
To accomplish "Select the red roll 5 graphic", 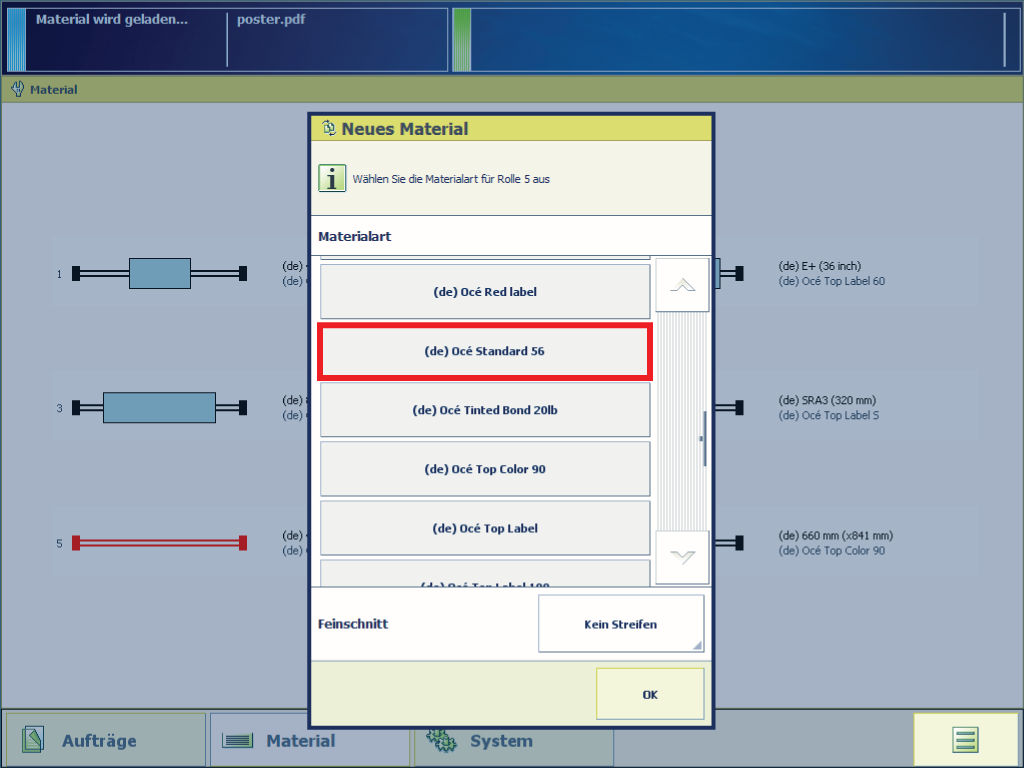I will (159, 543).
